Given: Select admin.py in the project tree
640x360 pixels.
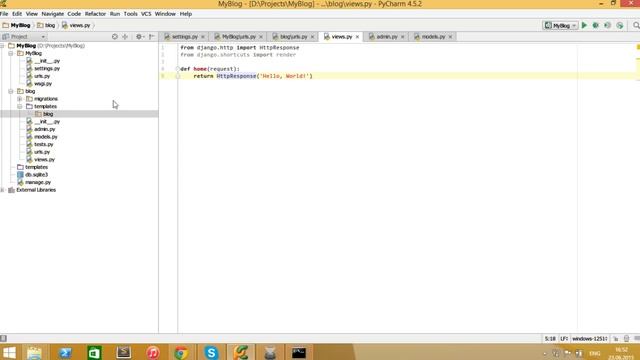Looking at the screenshot, I should click(44, 129).
